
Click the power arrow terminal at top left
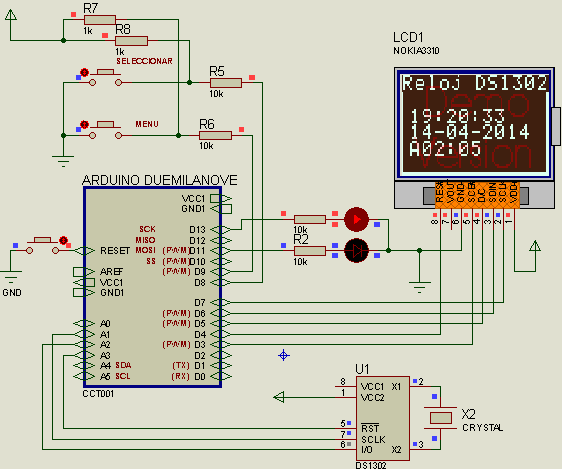[x=11, y=15]
